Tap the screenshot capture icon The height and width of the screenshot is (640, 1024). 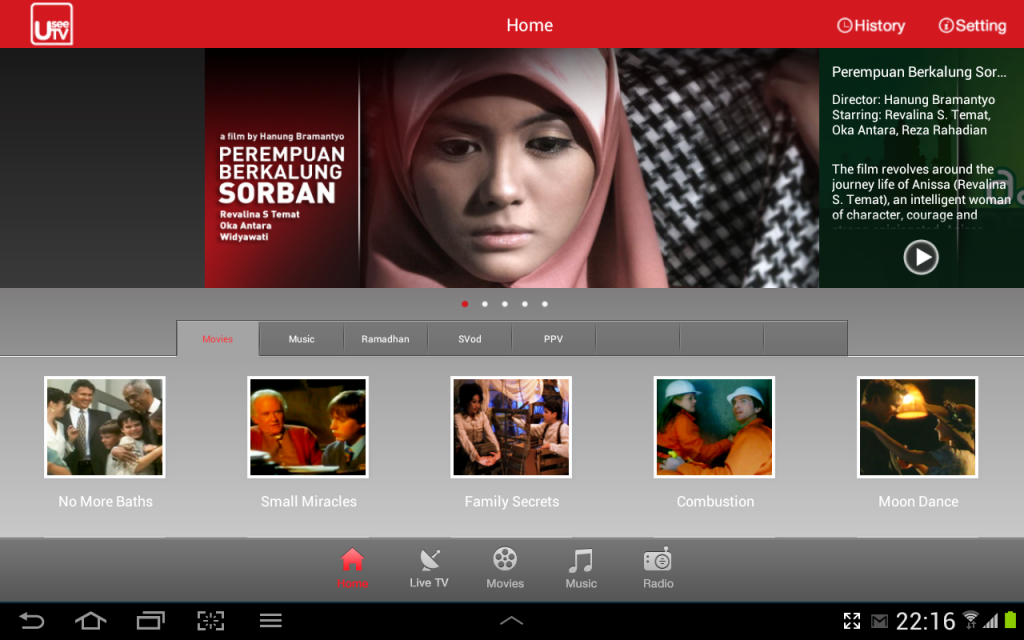(210, 620)
